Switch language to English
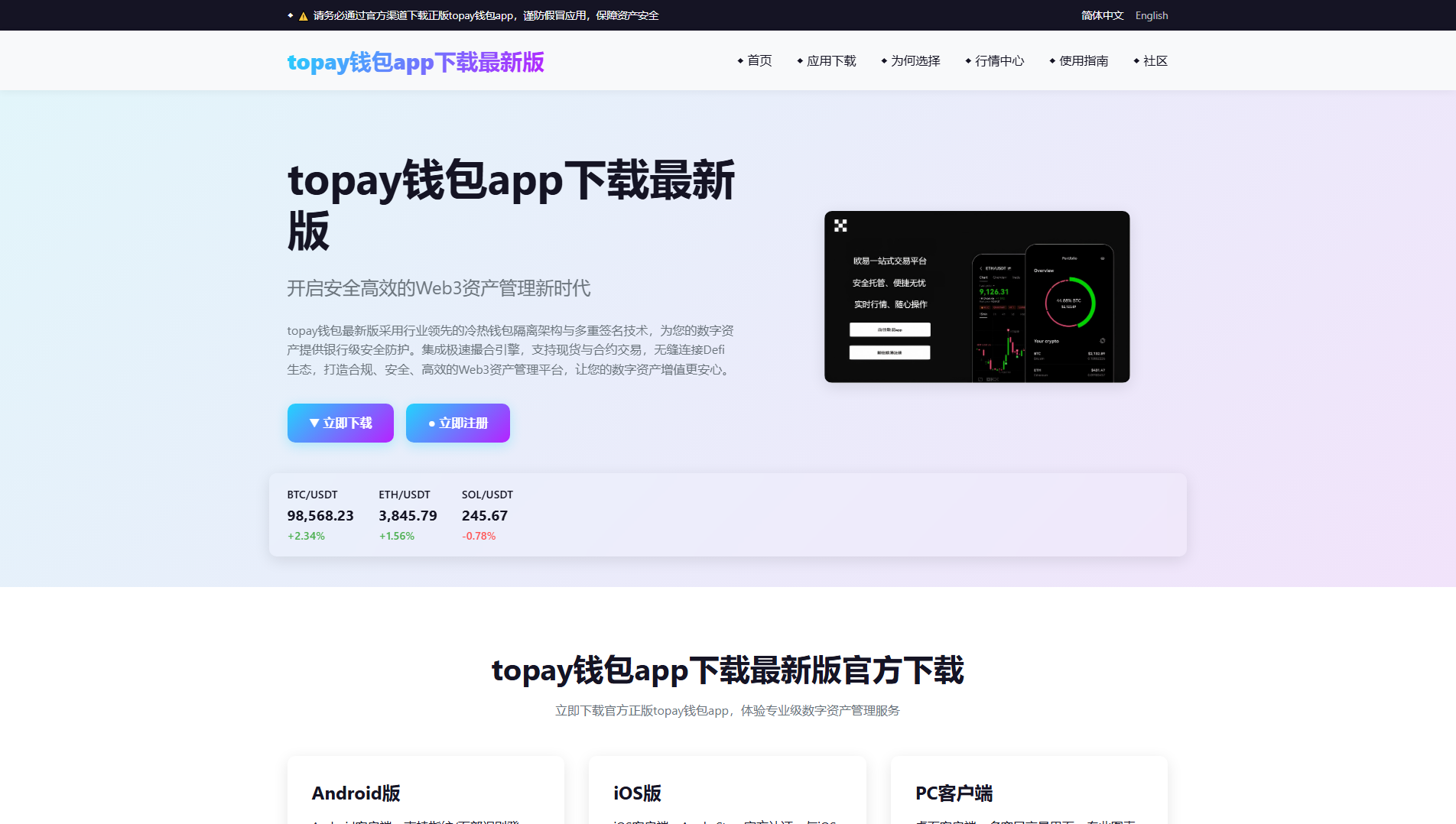 click(1152, 15)
